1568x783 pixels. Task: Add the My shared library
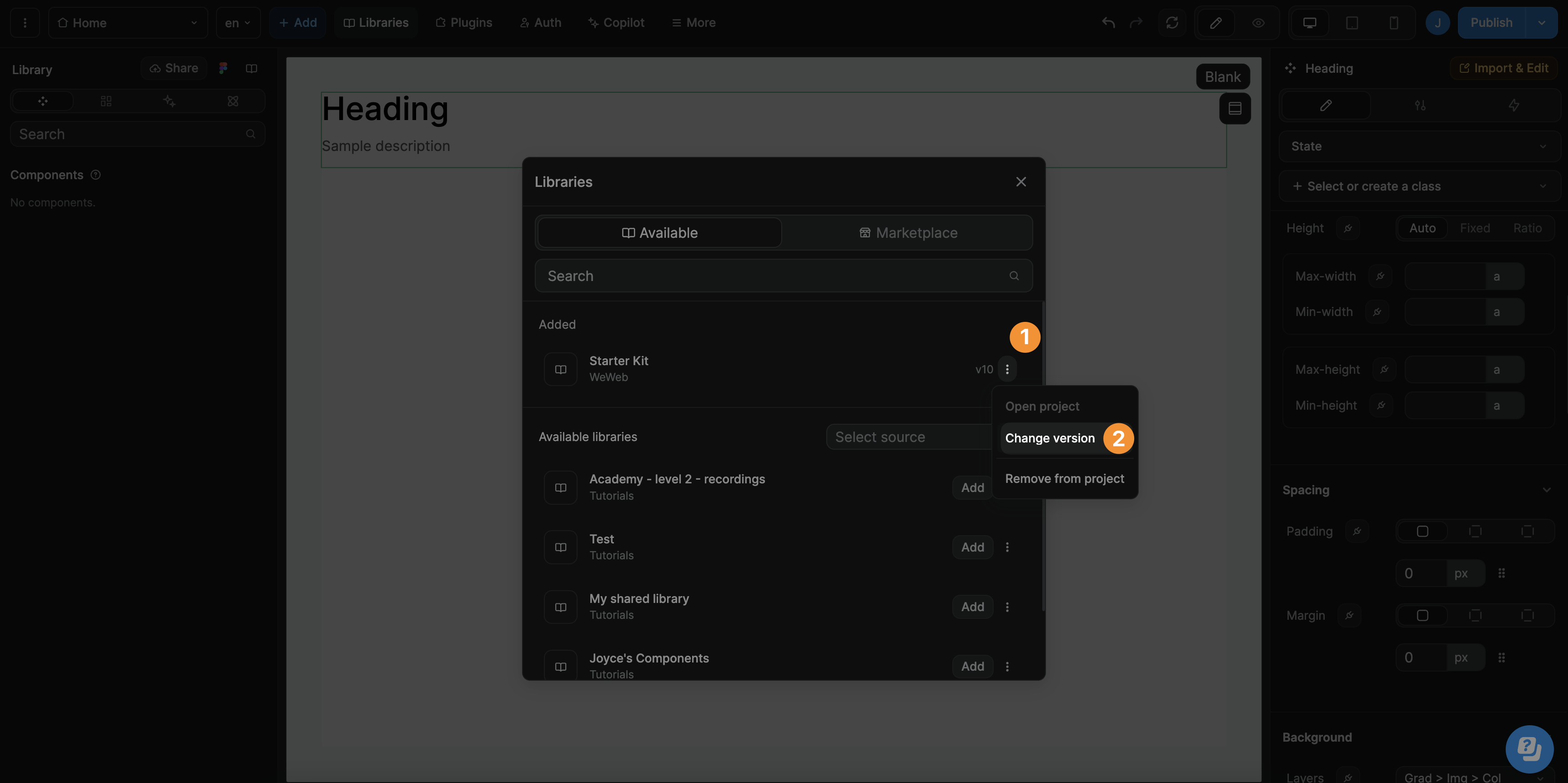click(972, 607)
